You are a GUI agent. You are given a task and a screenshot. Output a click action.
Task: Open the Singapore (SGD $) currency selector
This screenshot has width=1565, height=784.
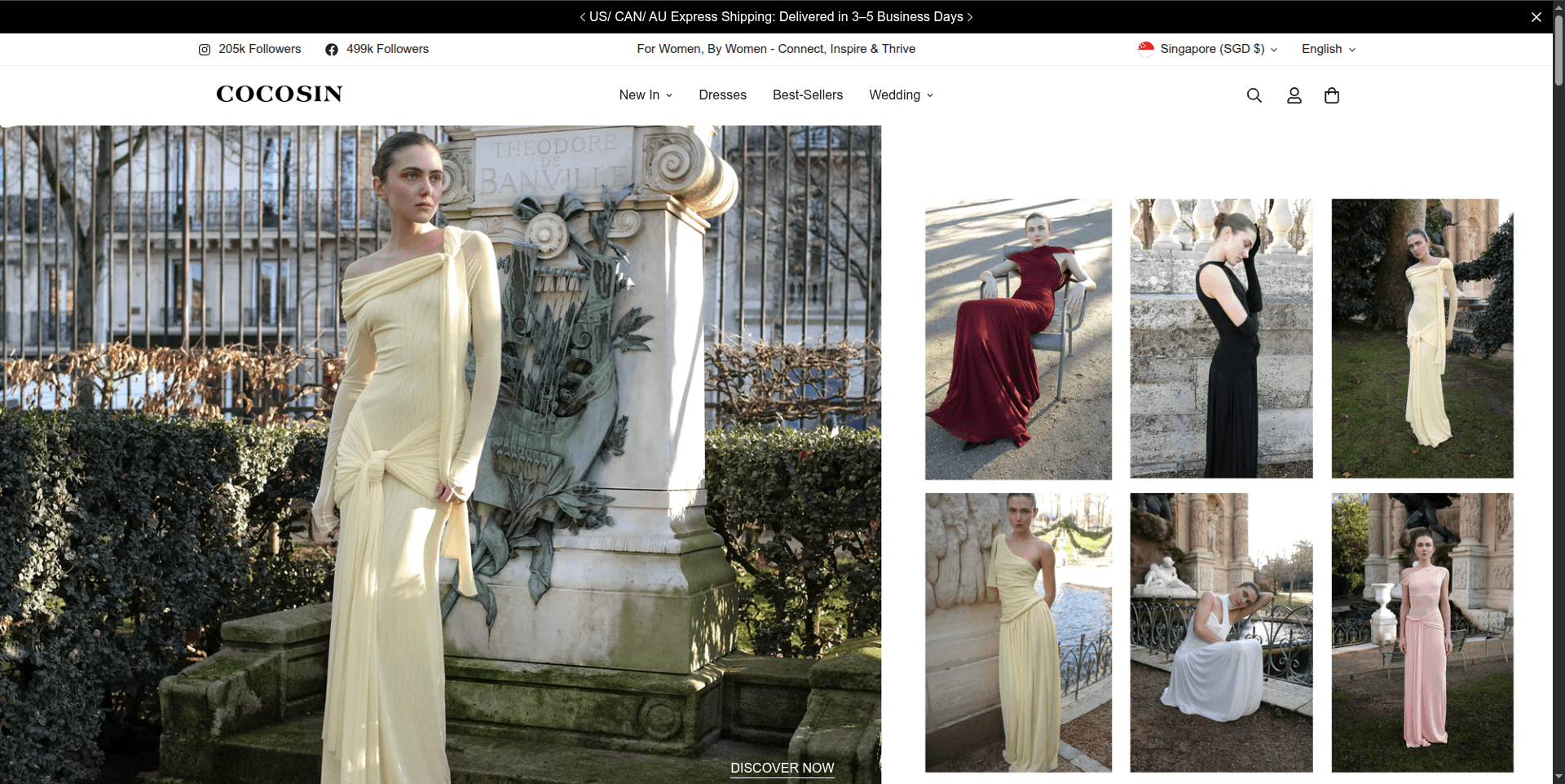(x=1208, y=49)
